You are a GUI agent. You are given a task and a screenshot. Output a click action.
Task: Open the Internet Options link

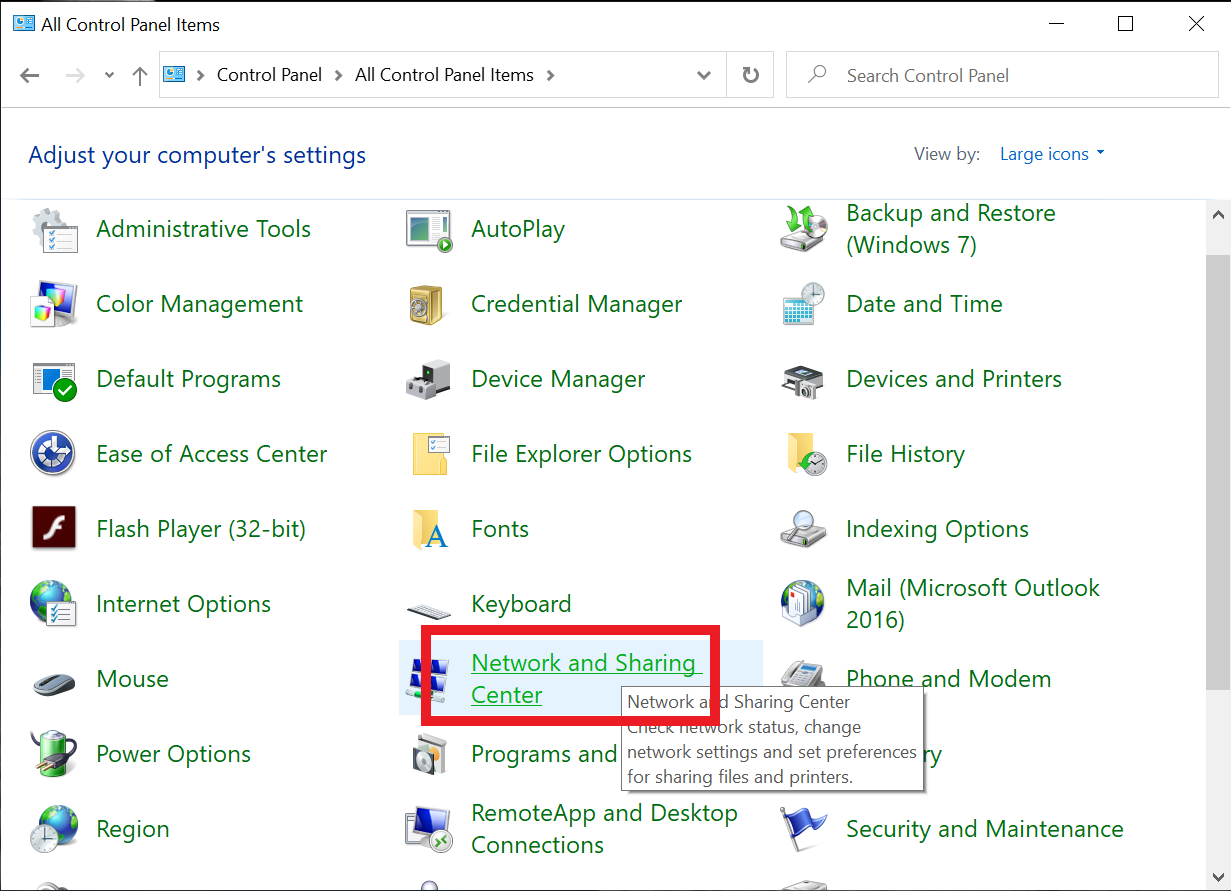click(x=183, y=604)
